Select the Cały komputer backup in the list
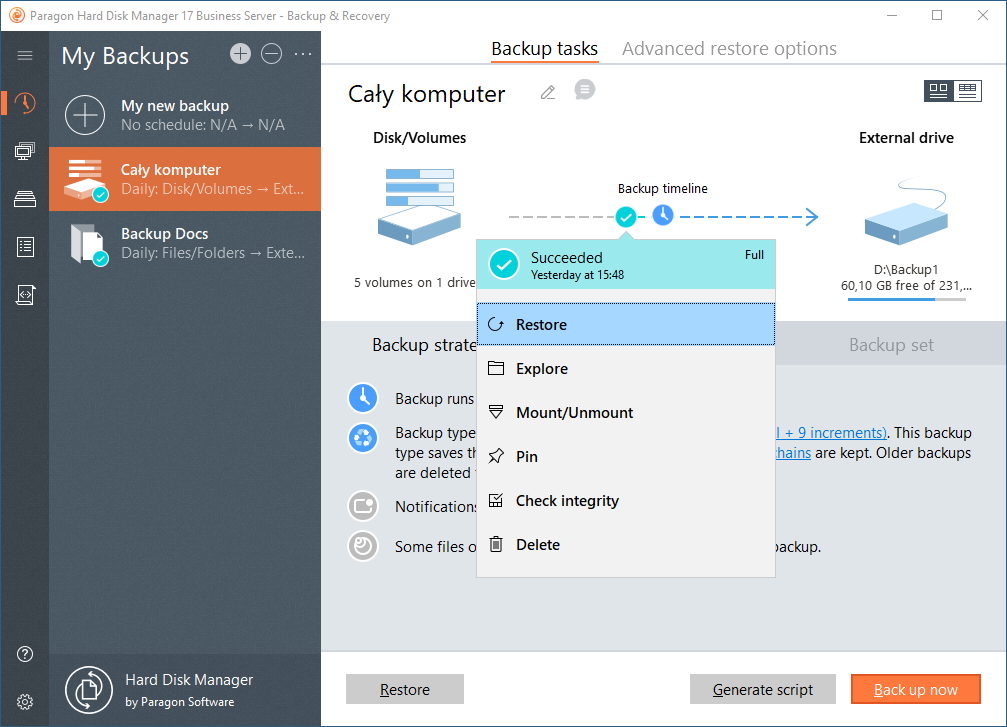Screen dimensions: 1007x727 [x=185, y=179]
